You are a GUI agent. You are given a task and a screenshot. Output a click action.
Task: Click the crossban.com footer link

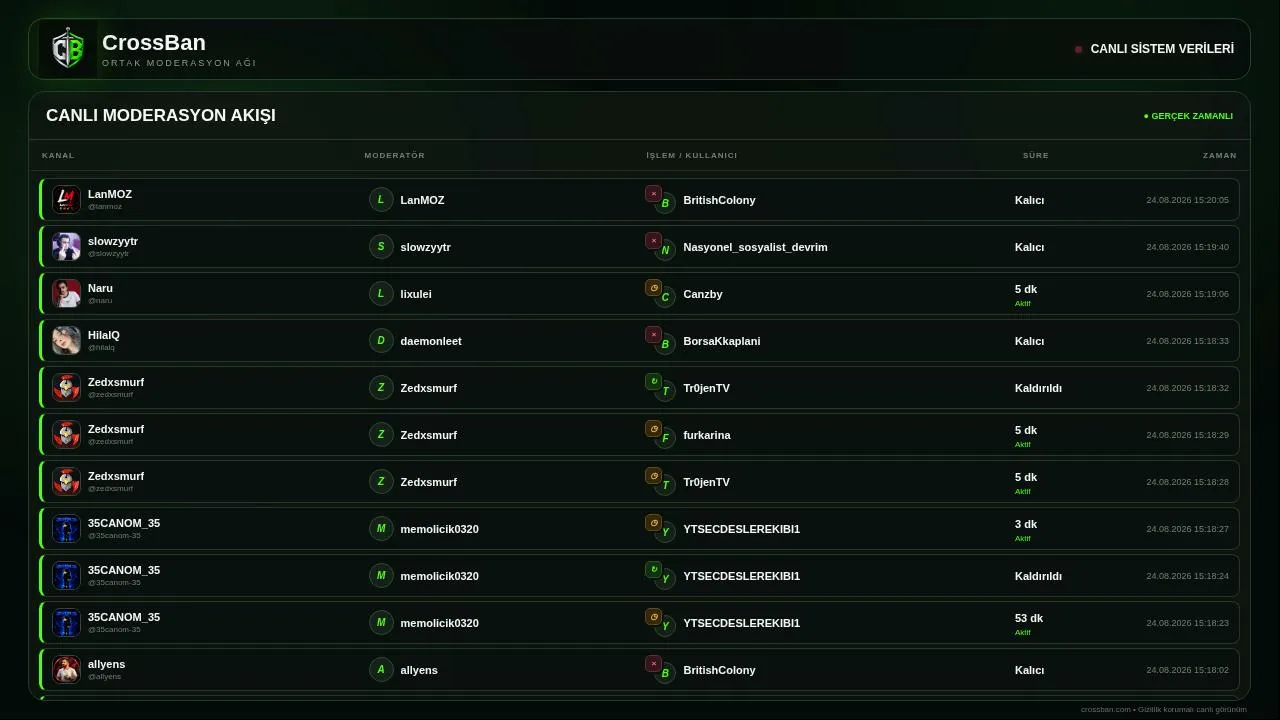[x=1105, y=709]
